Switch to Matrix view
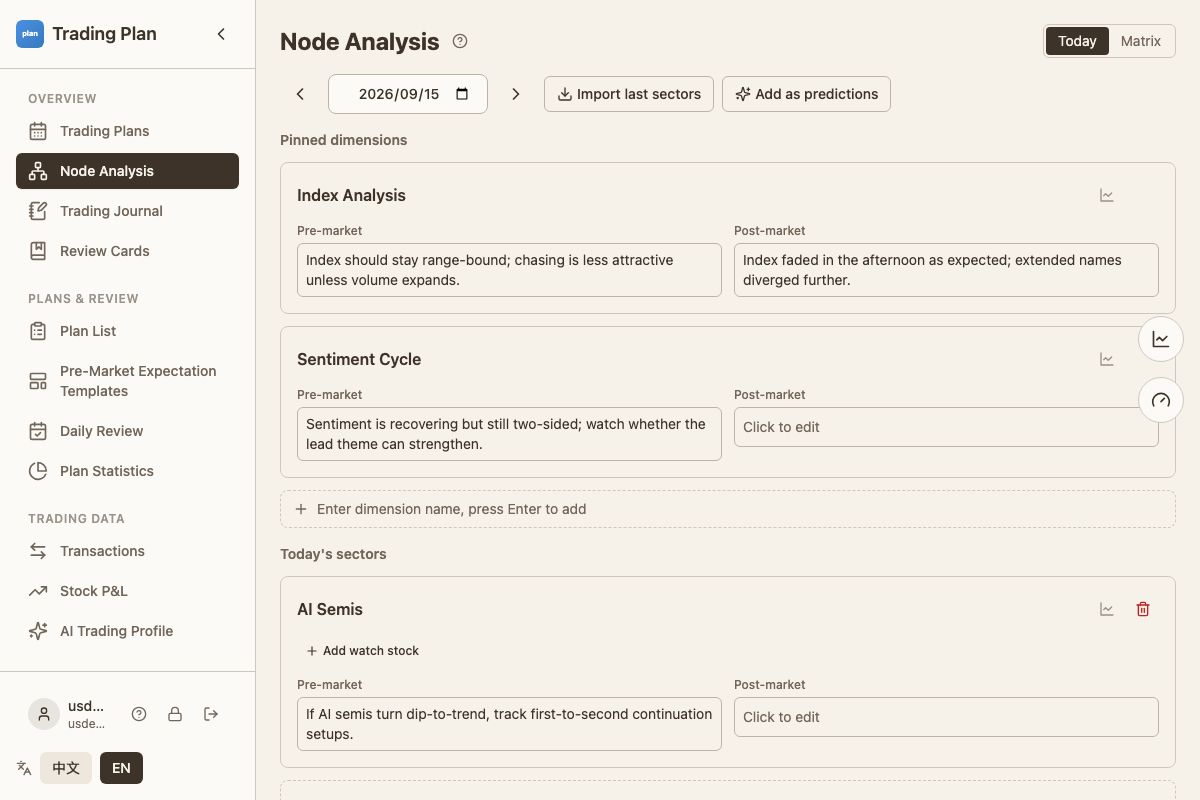This screenshot has height=800, width=1200. click(x=1141, y=41)
